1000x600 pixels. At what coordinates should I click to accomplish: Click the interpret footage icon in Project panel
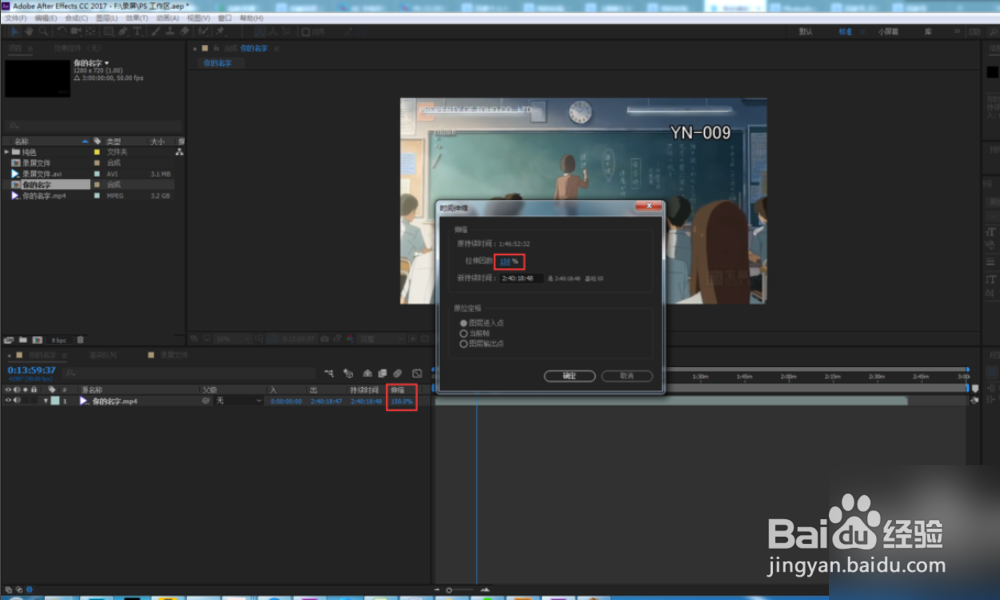[9, 340]
